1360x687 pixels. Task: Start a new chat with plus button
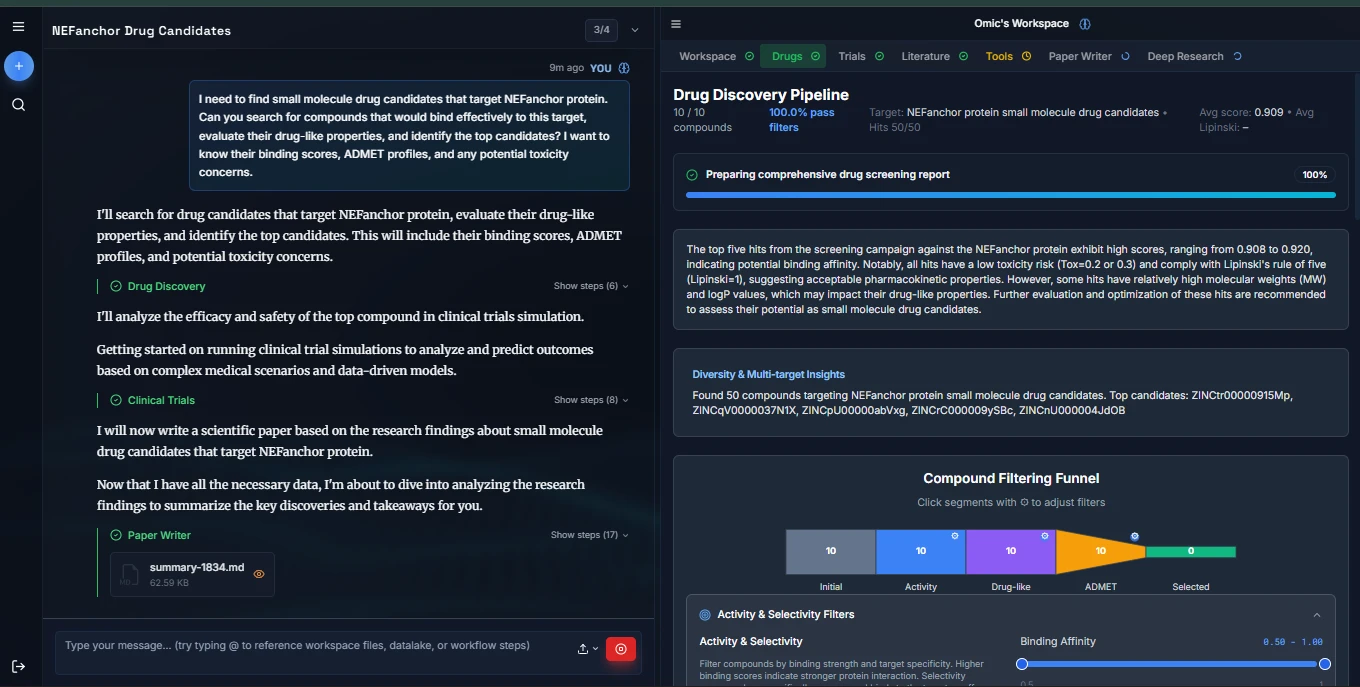pyautogui.click(x=19, y=66)
